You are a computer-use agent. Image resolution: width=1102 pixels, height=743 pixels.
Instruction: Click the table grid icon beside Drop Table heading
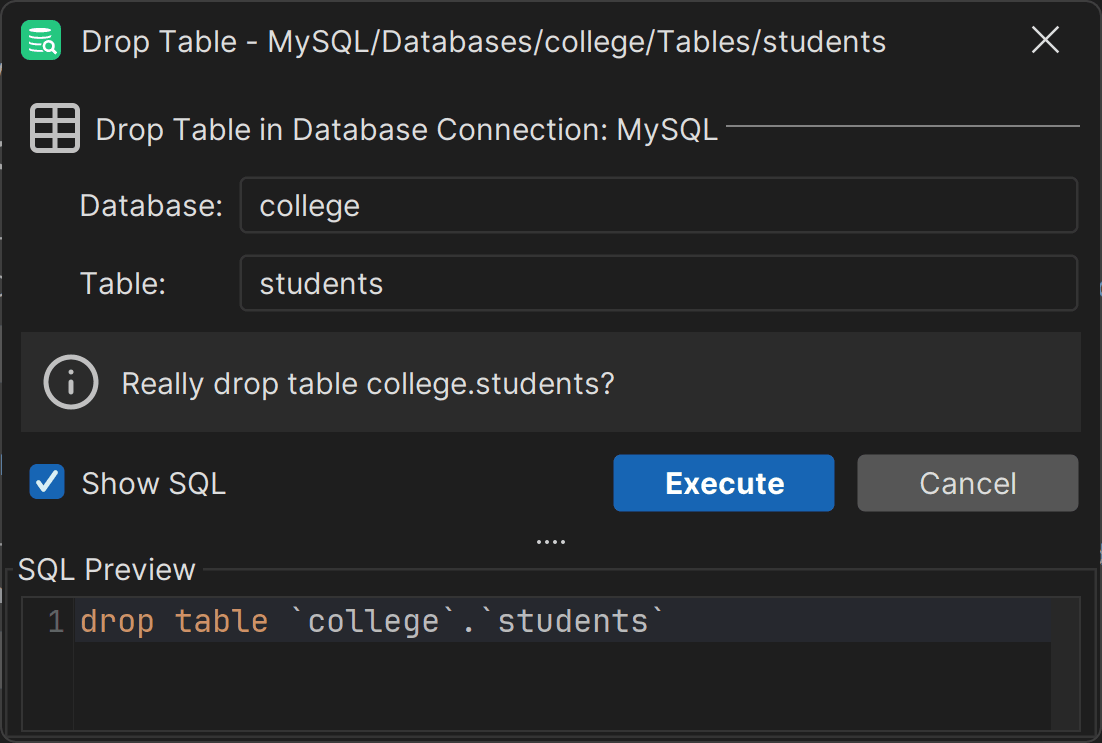tap(55, 128)
